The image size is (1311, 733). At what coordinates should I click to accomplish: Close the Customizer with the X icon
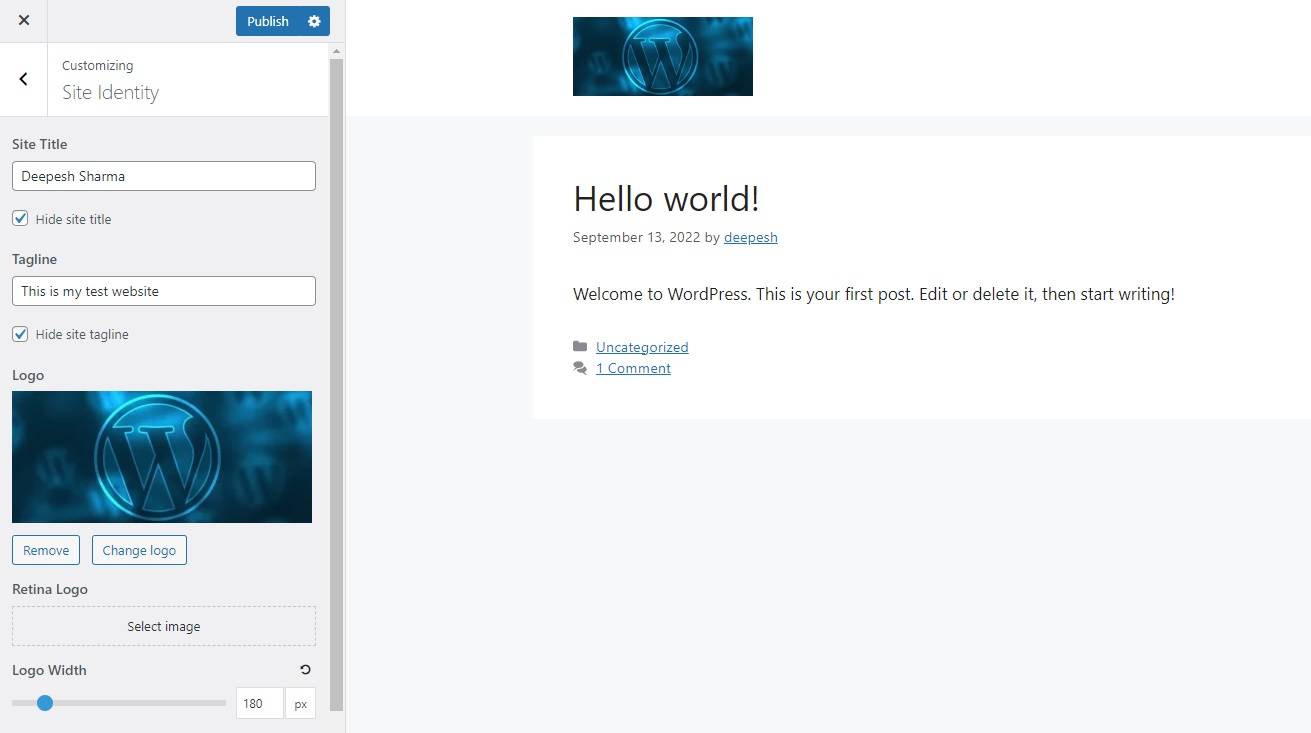(24, 21)
